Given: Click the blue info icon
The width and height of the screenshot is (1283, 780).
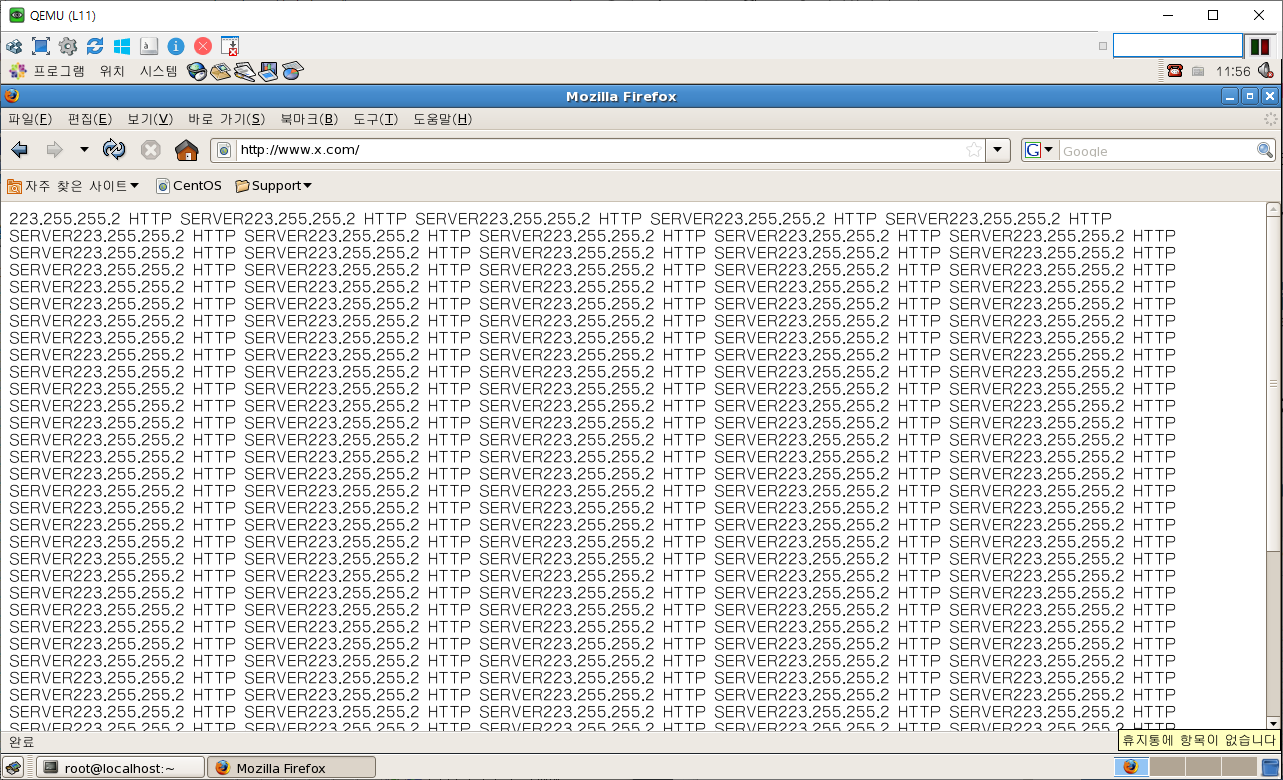Looking at the screenshot, I should coord(176,46).
